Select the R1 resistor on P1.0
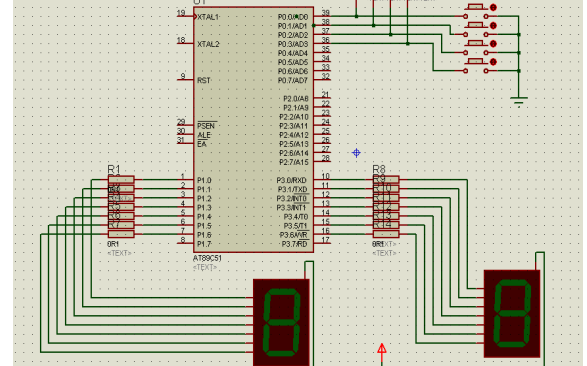 click(x=121, y=180)
